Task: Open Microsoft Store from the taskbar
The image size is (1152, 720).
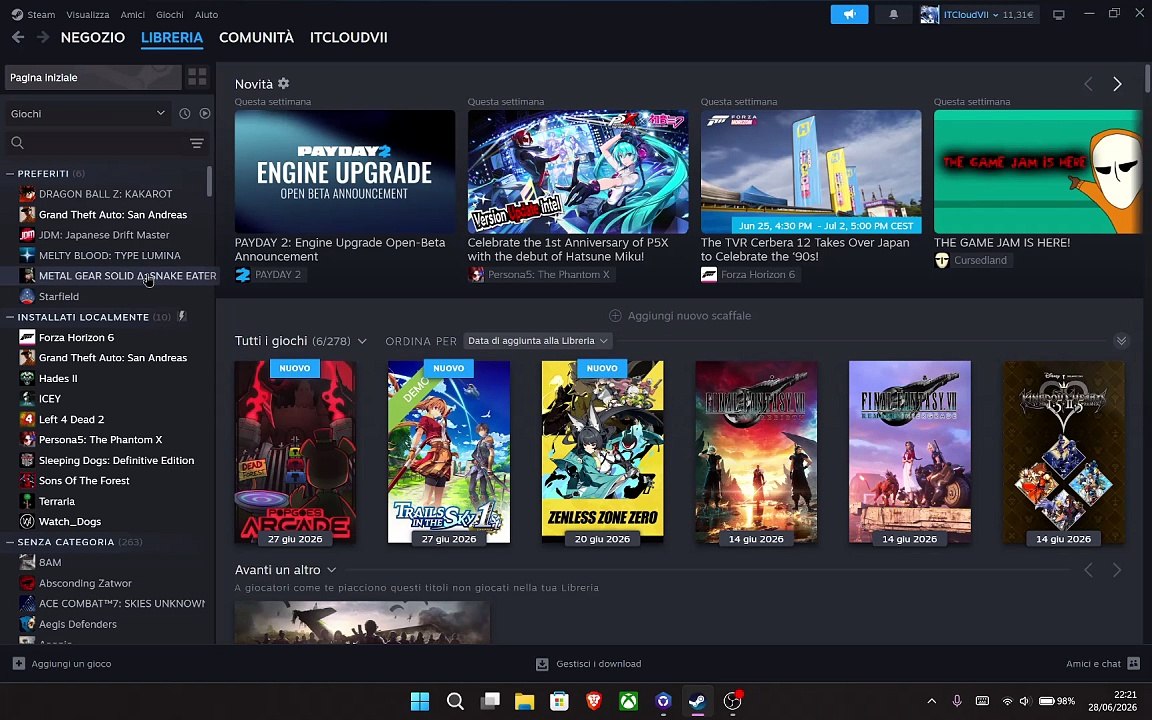Action: click(x=559, y=701)
